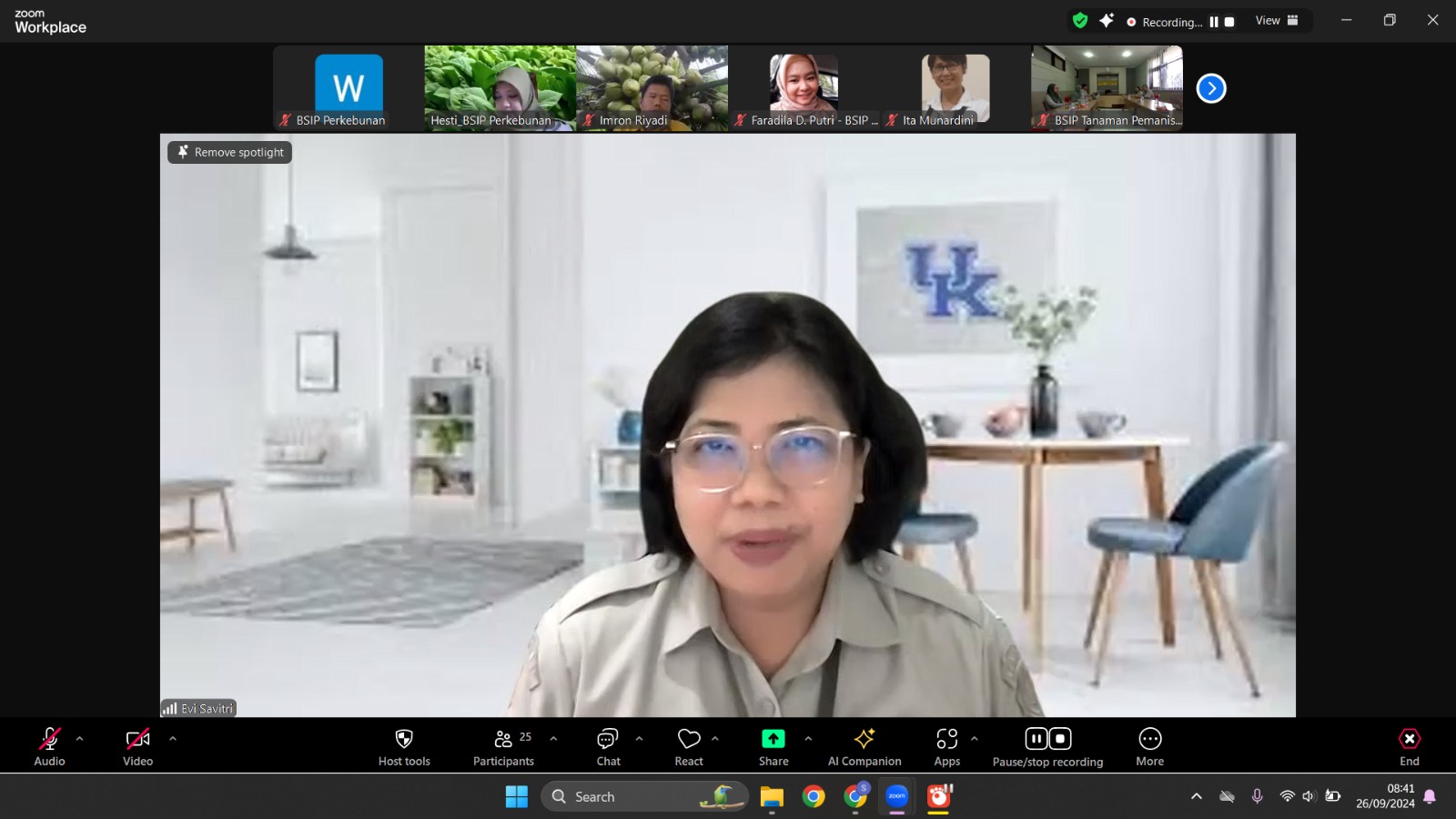
Task: Expand share options arrow
Action: click(808, 739)
